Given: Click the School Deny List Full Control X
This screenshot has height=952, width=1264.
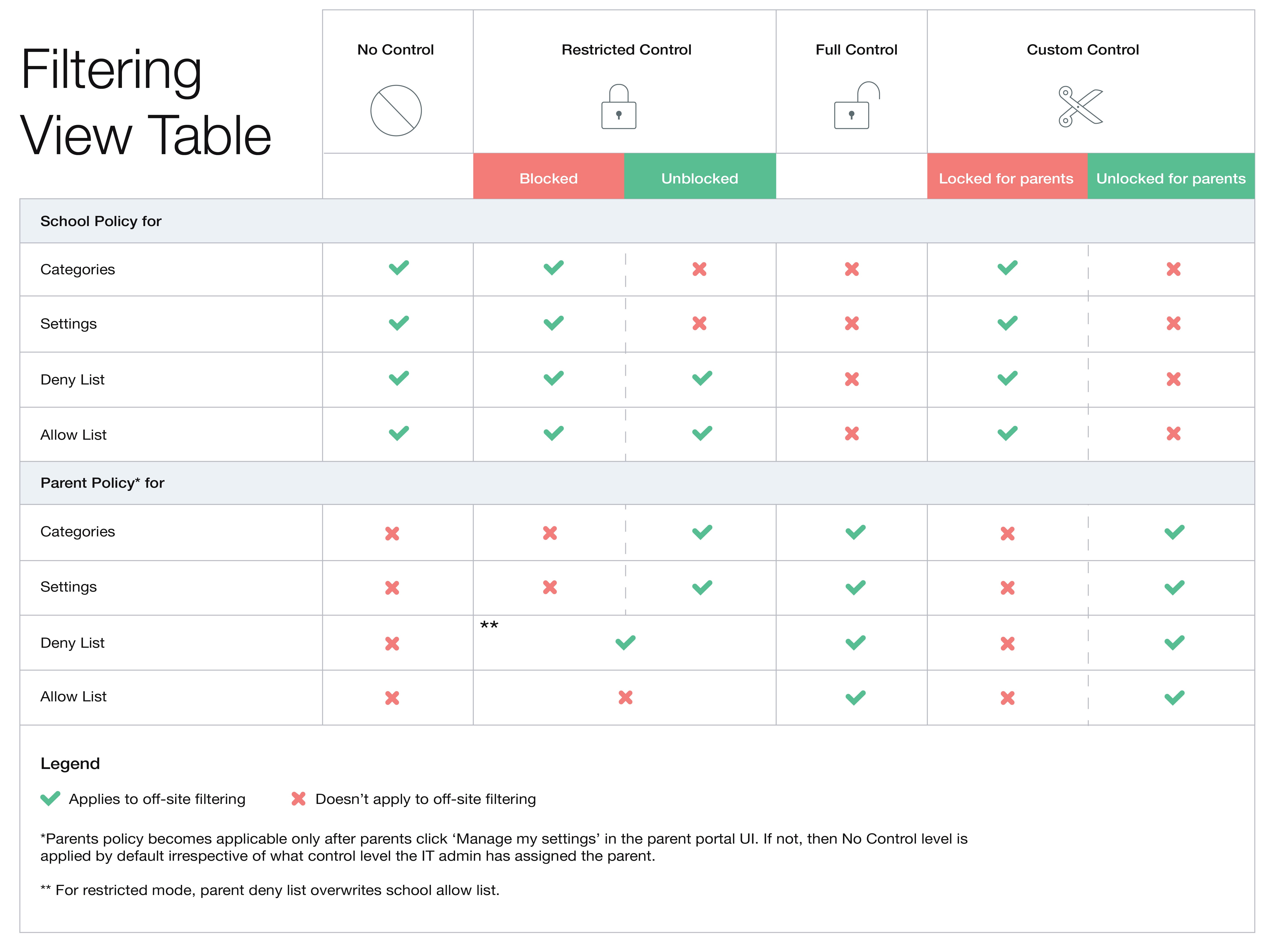Looking at the screenshot, I should (x=852, y=379).
